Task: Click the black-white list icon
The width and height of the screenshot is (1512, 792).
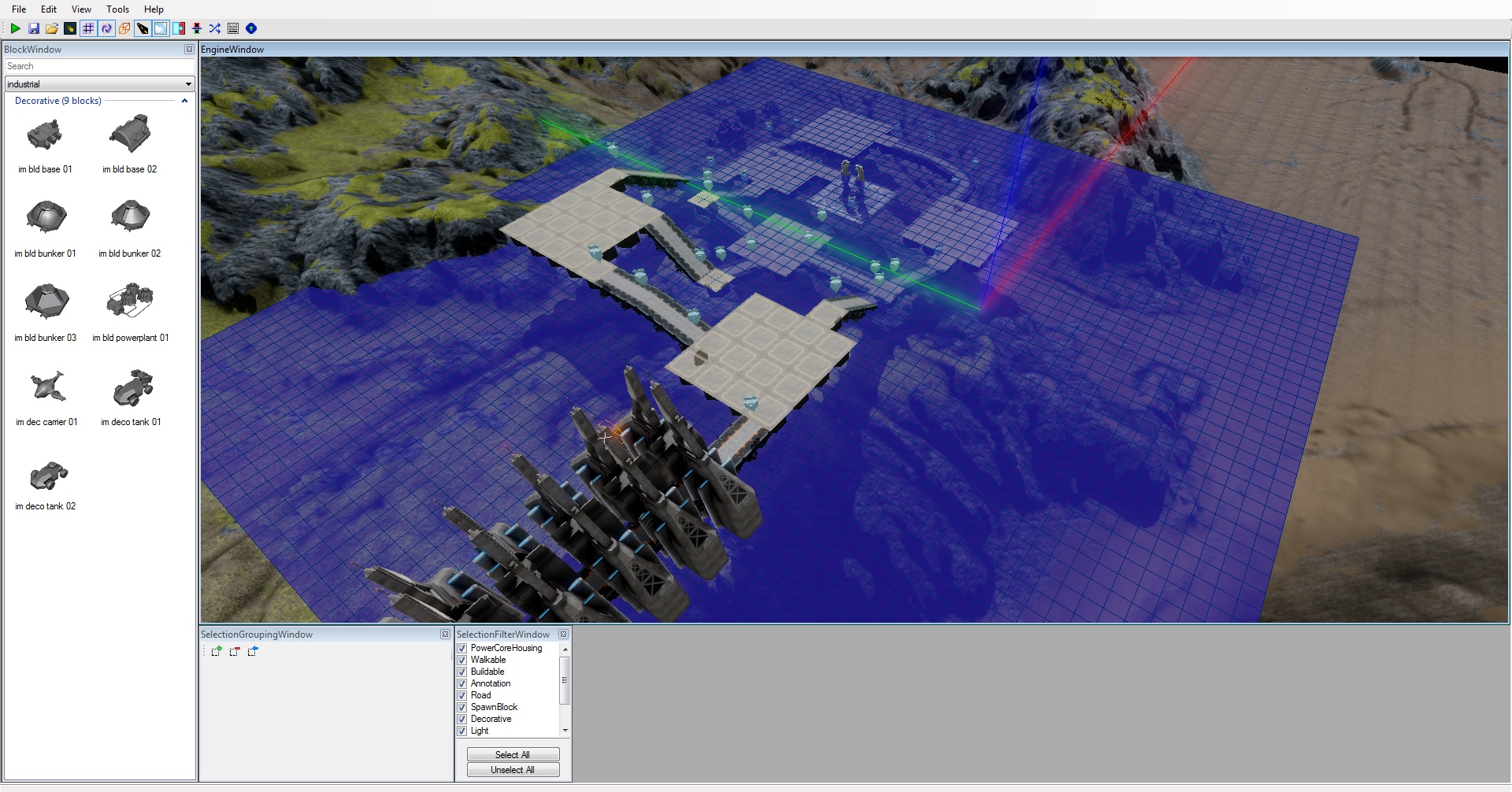Action: click(233, 28)
